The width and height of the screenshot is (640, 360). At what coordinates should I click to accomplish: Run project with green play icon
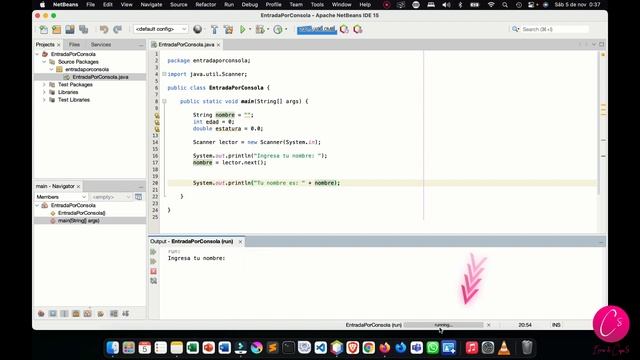243,29
